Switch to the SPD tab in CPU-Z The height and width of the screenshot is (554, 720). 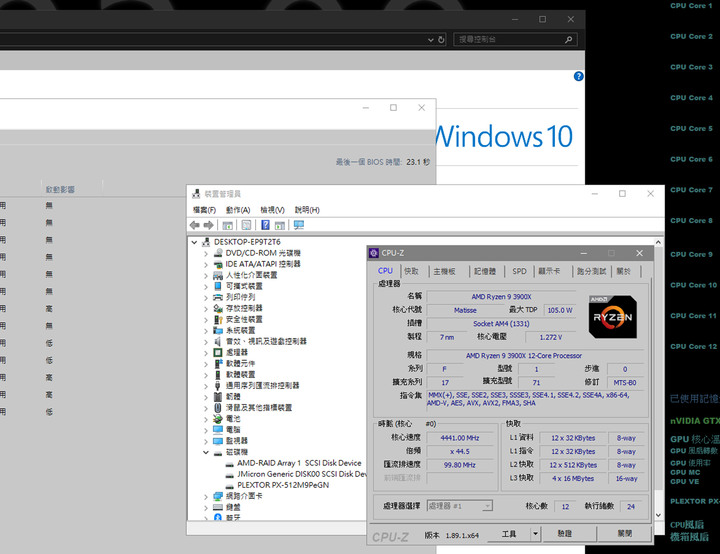tap(519, 271)
